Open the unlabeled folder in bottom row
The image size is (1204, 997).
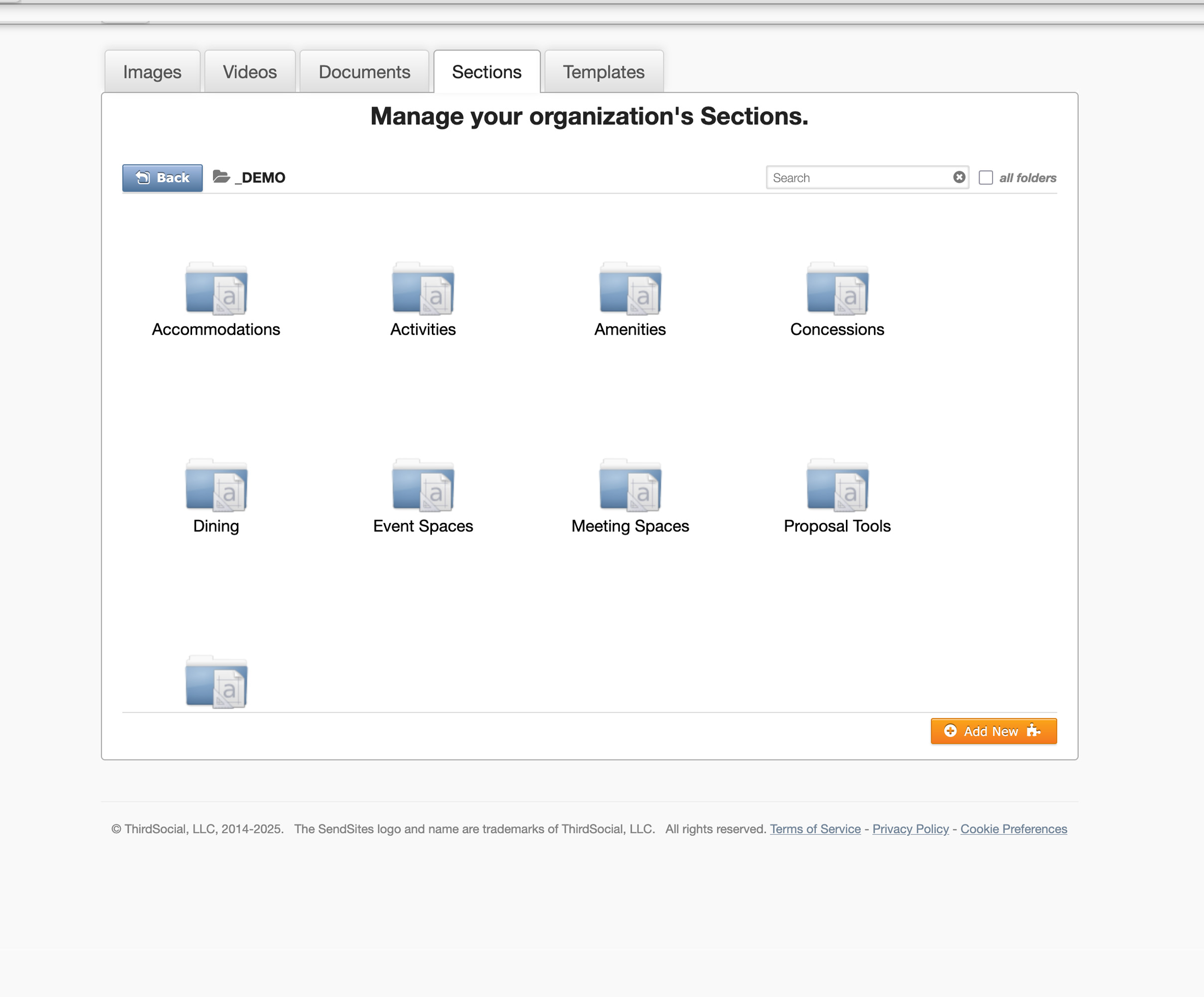[216, 682]
